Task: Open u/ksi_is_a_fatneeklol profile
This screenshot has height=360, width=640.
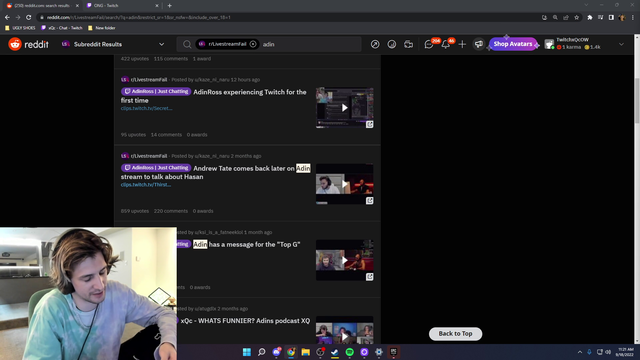Action: coord(218,232)
